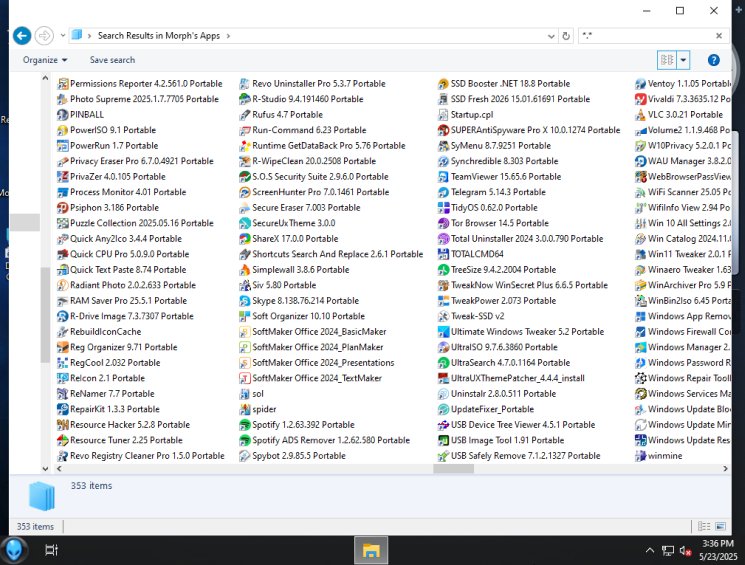Click the File Explorer taskbar button
745x565 pixels.
371,550
